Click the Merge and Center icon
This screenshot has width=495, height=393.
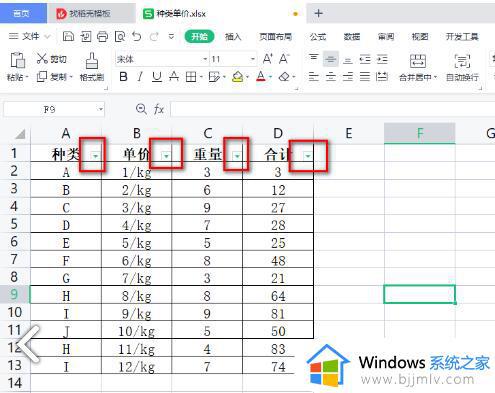pos(418,61)
